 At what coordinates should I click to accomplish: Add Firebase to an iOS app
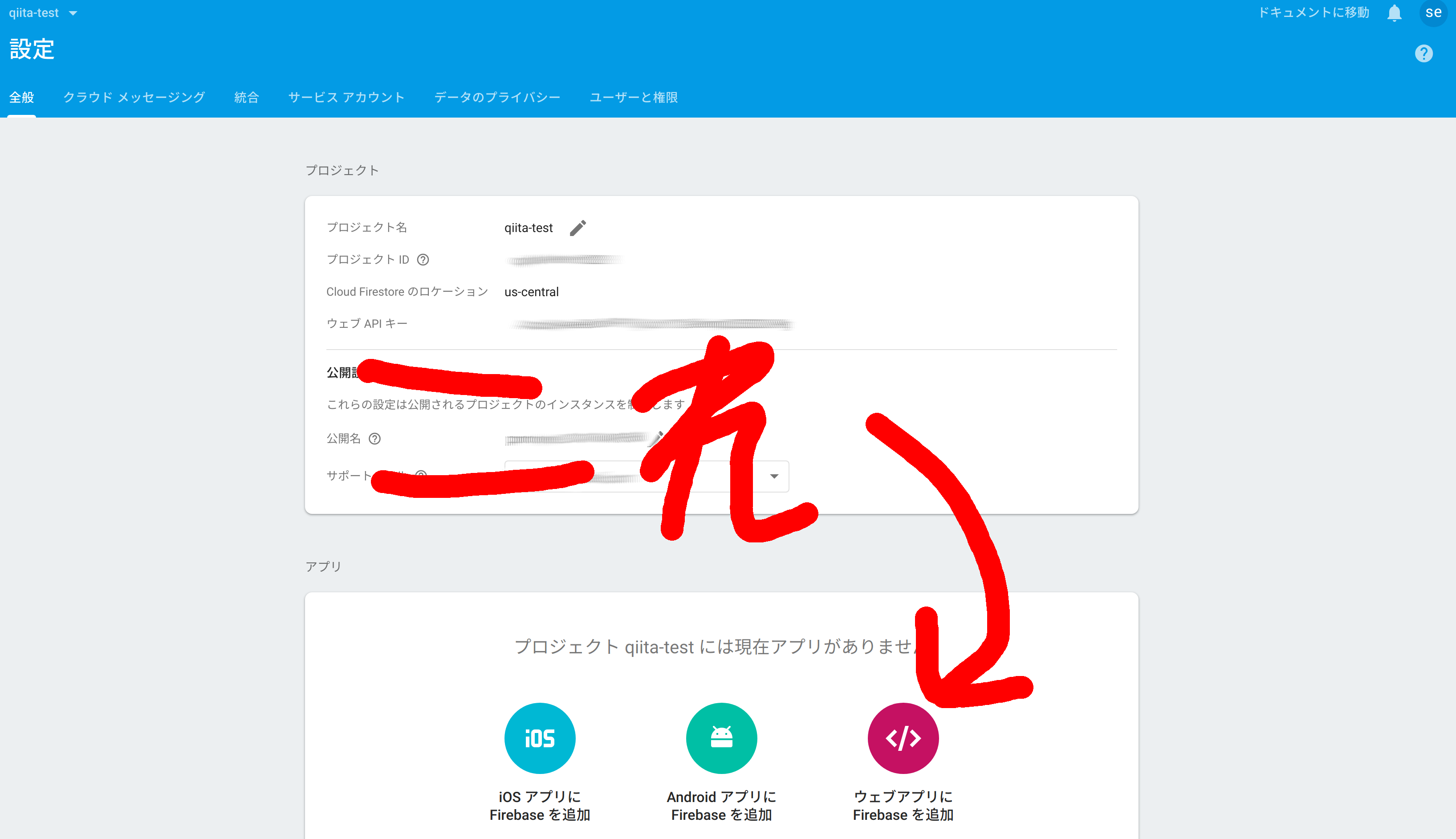coord(539,738)
